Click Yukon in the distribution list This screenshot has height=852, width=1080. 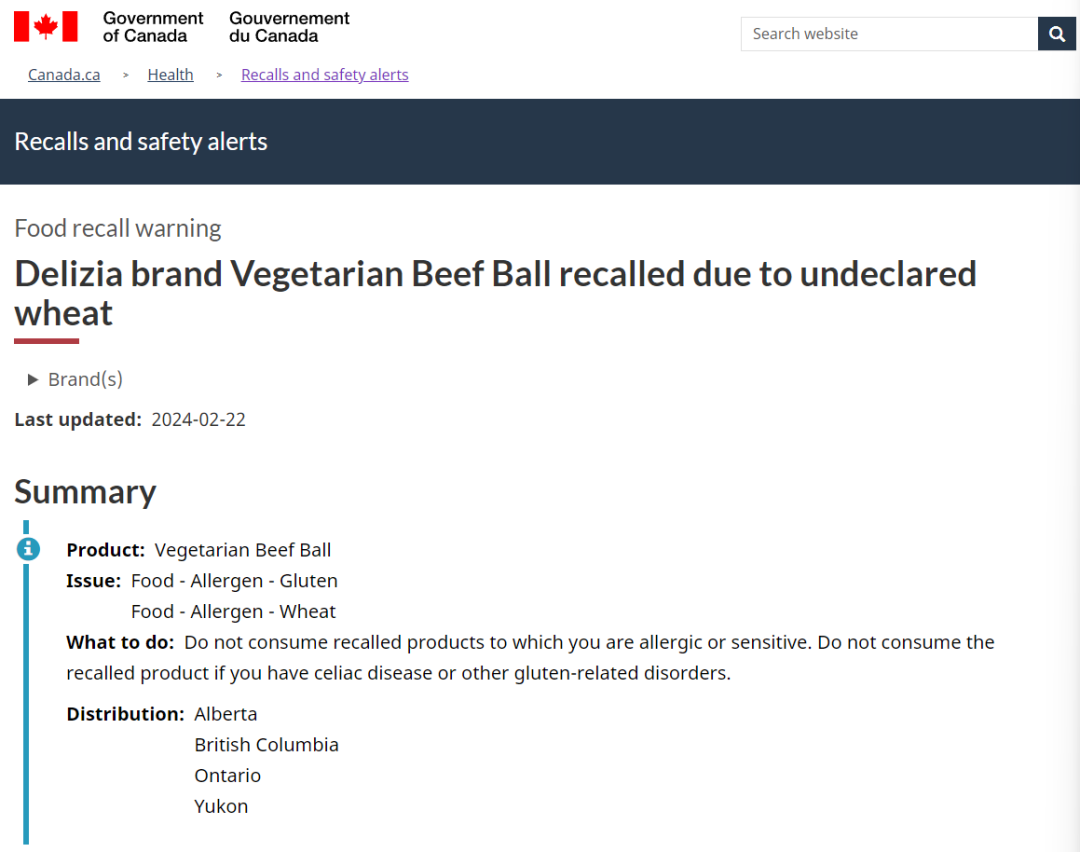pos(221,807)
